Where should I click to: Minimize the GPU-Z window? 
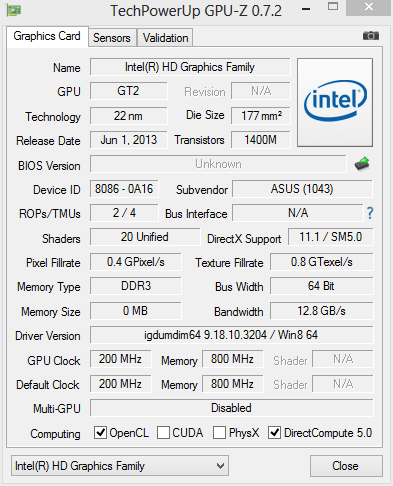tap(306, 9)
